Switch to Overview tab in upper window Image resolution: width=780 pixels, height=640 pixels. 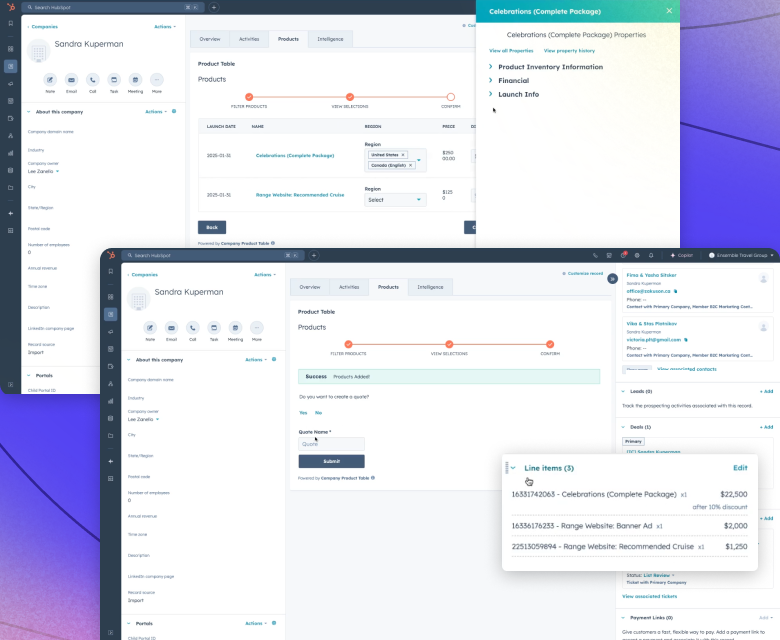pos(209,39)
